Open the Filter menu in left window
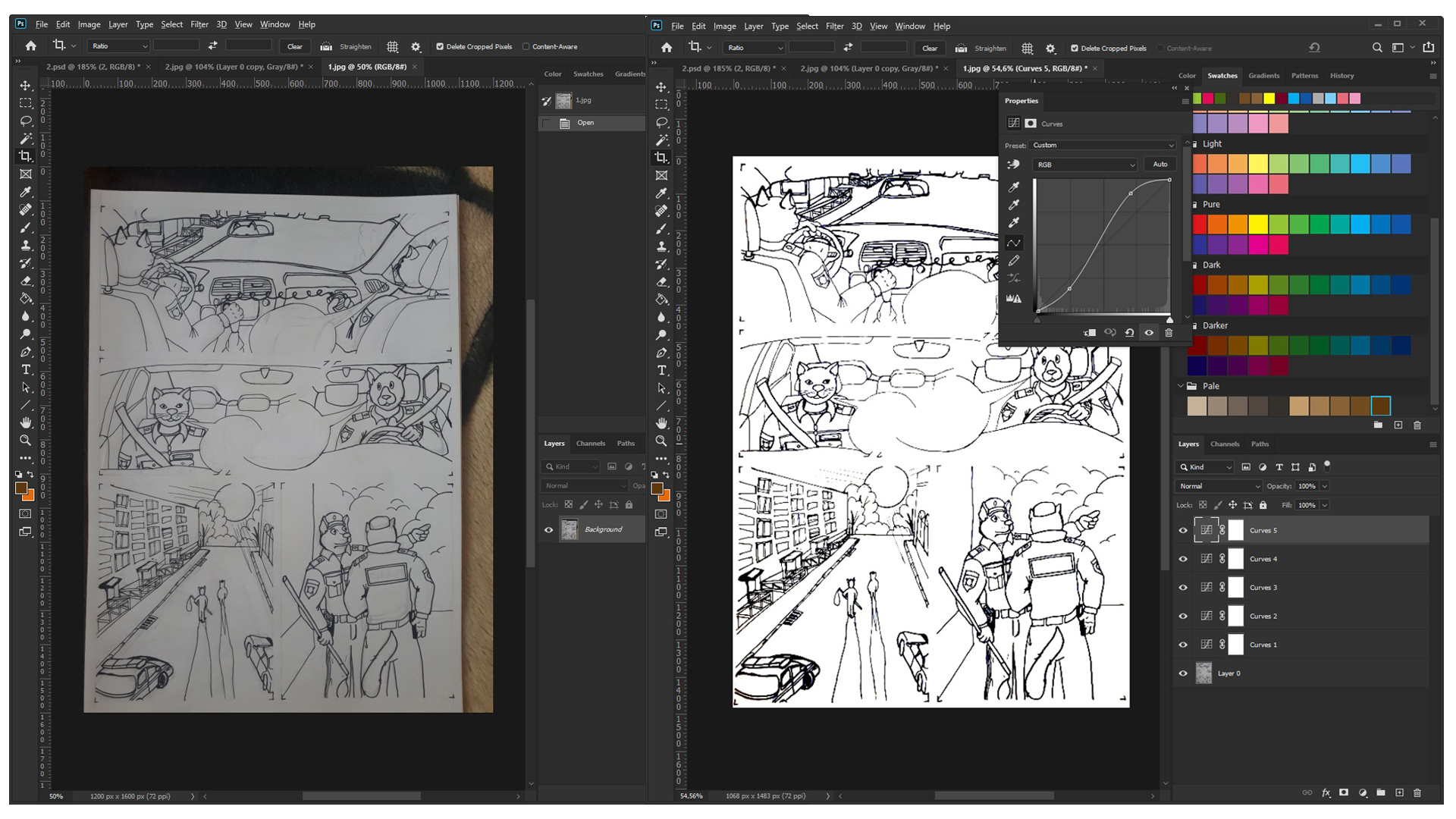1456x819 pixels. [x=199, y=24]
